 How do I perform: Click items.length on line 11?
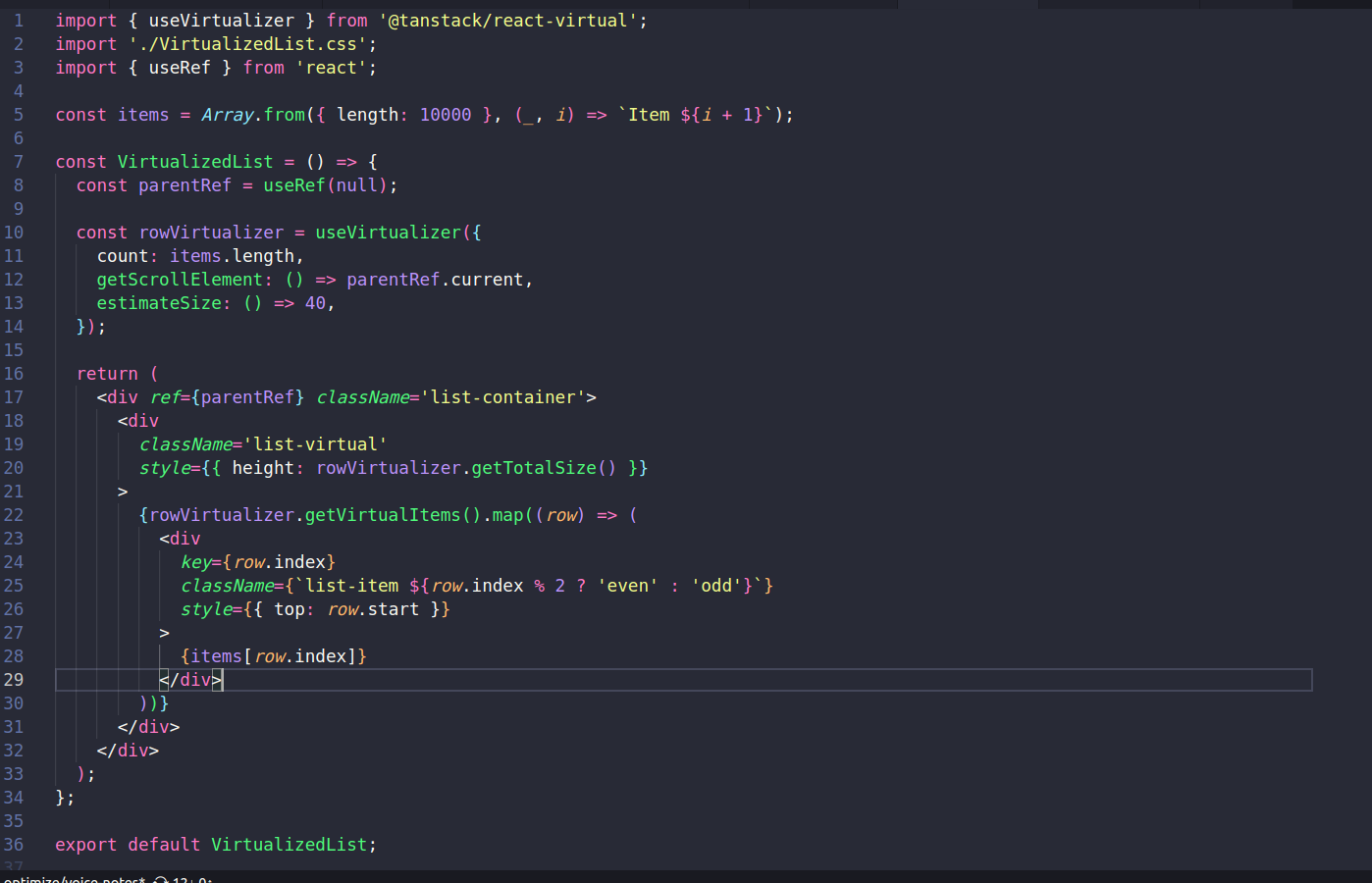point(232,256)
